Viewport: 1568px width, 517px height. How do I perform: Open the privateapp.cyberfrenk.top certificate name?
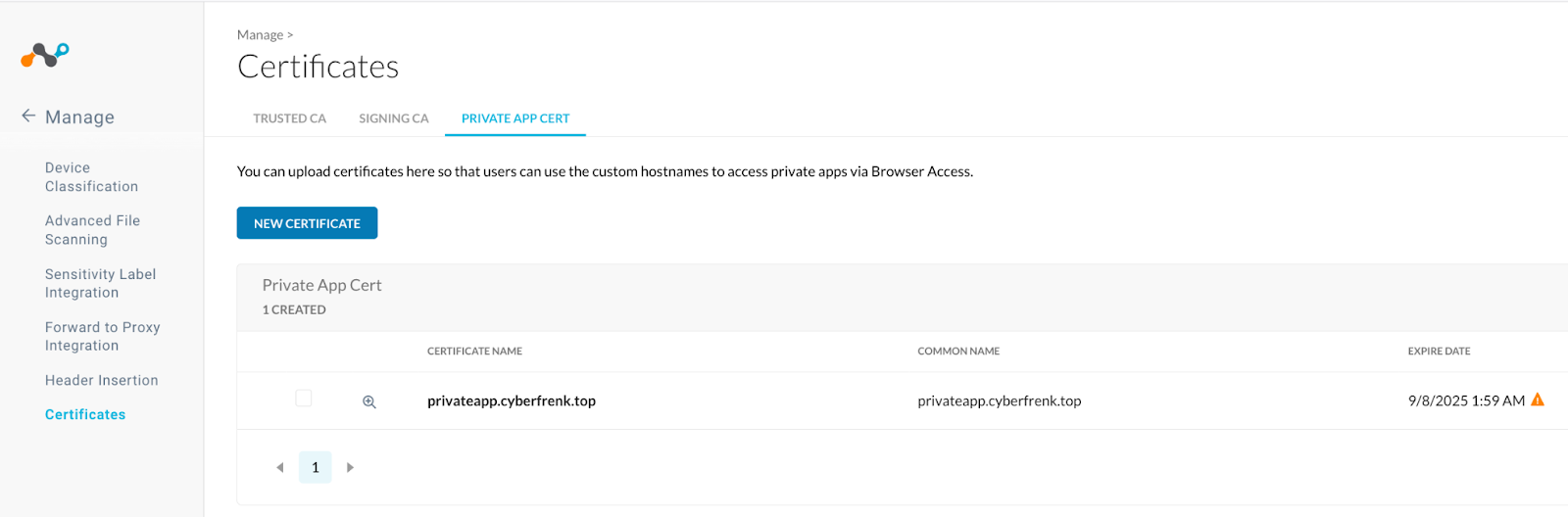[512, 400]
